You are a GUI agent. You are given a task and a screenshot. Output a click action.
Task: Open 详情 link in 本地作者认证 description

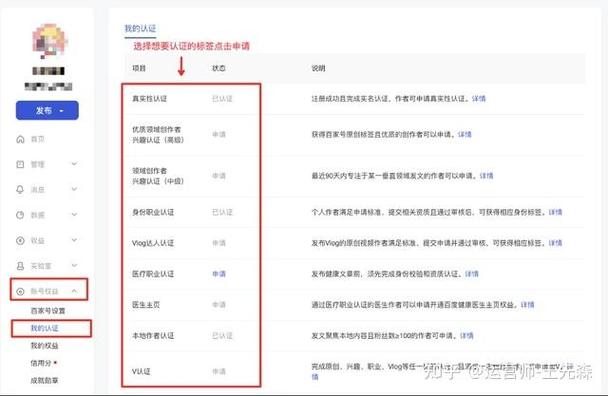[x=466, y=335]
